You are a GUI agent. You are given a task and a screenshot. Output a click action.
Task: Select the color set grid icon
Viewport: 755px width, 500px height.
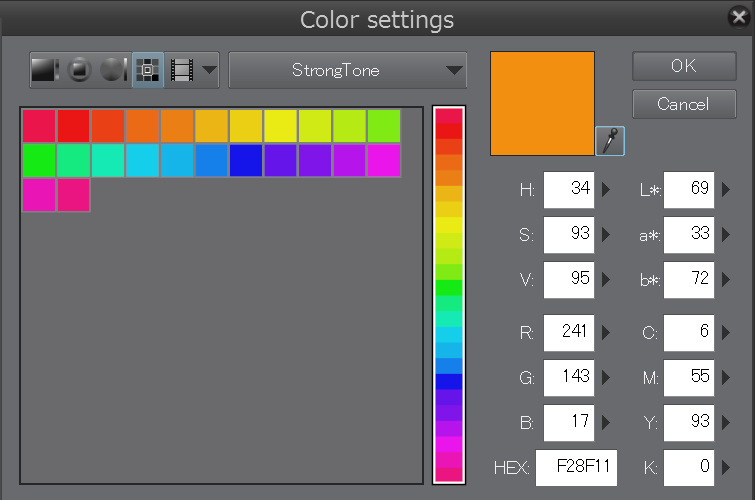148,70
